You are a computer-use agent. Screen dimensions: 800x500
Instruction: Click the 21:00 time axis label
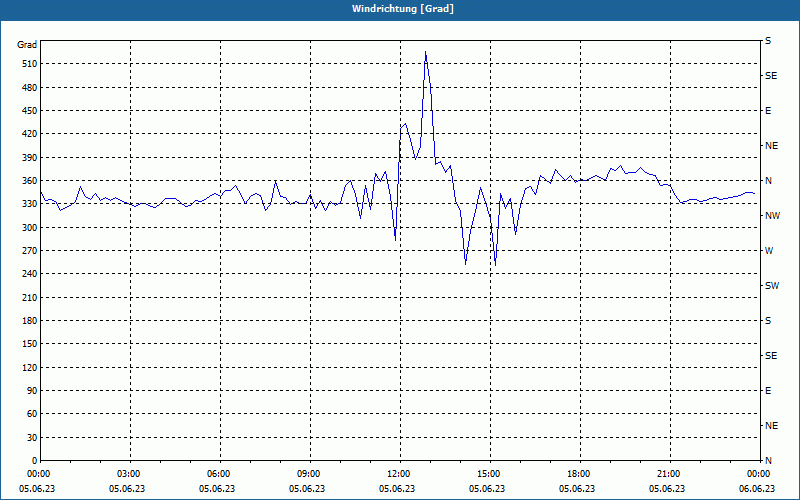(667, 473)
